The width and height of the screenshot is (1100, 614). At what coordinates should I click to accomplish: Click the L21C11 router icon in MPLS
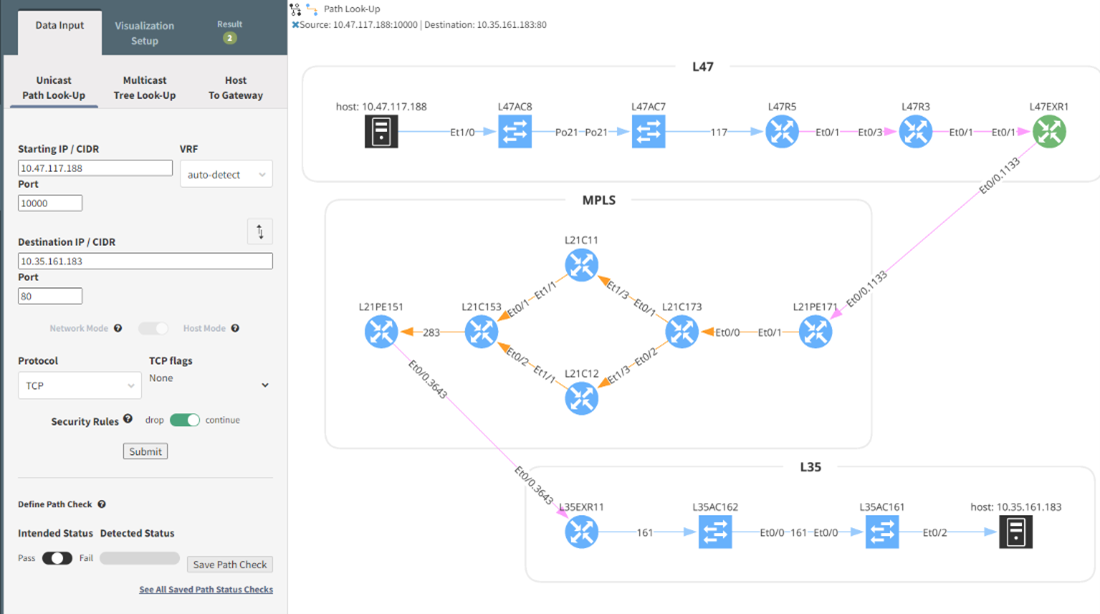point(581,264)
